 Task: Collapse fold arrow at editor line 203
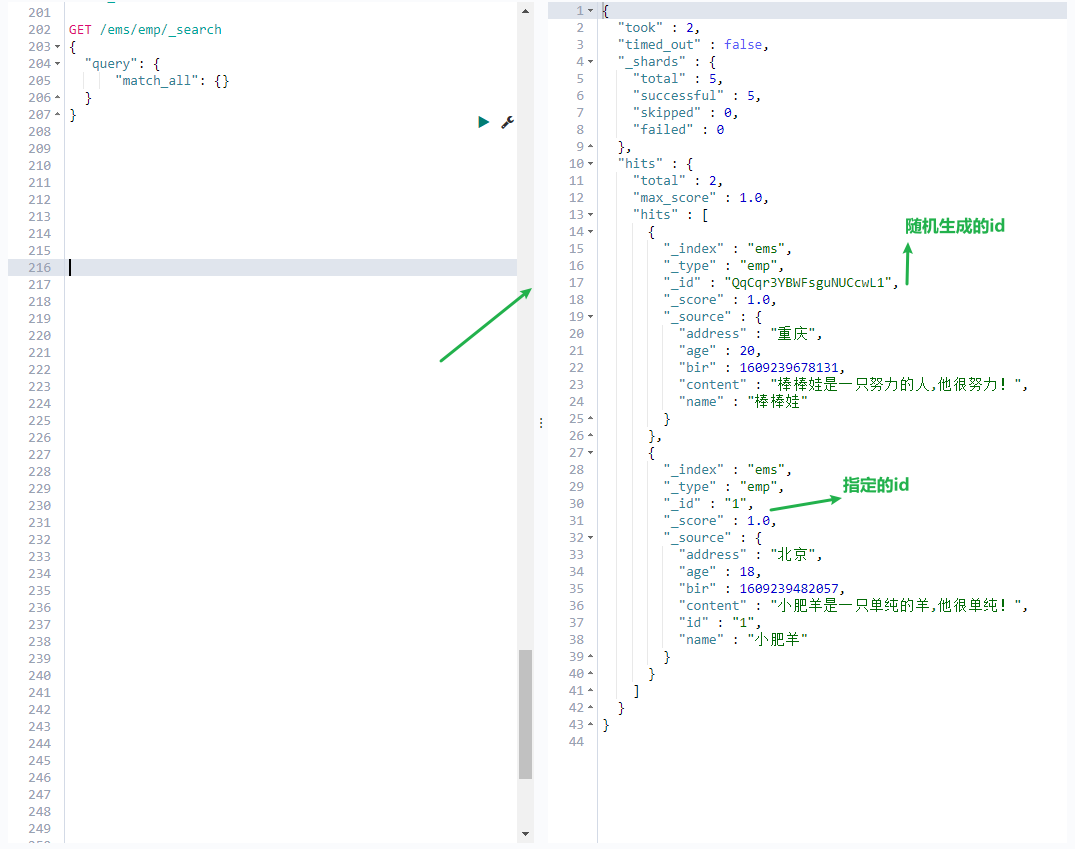(x=58, y=47)
